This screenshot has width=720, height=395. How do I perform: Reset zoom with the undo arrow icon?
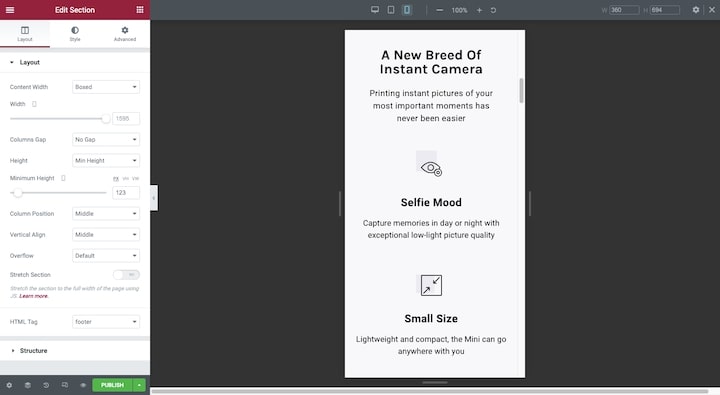(493, 10)
